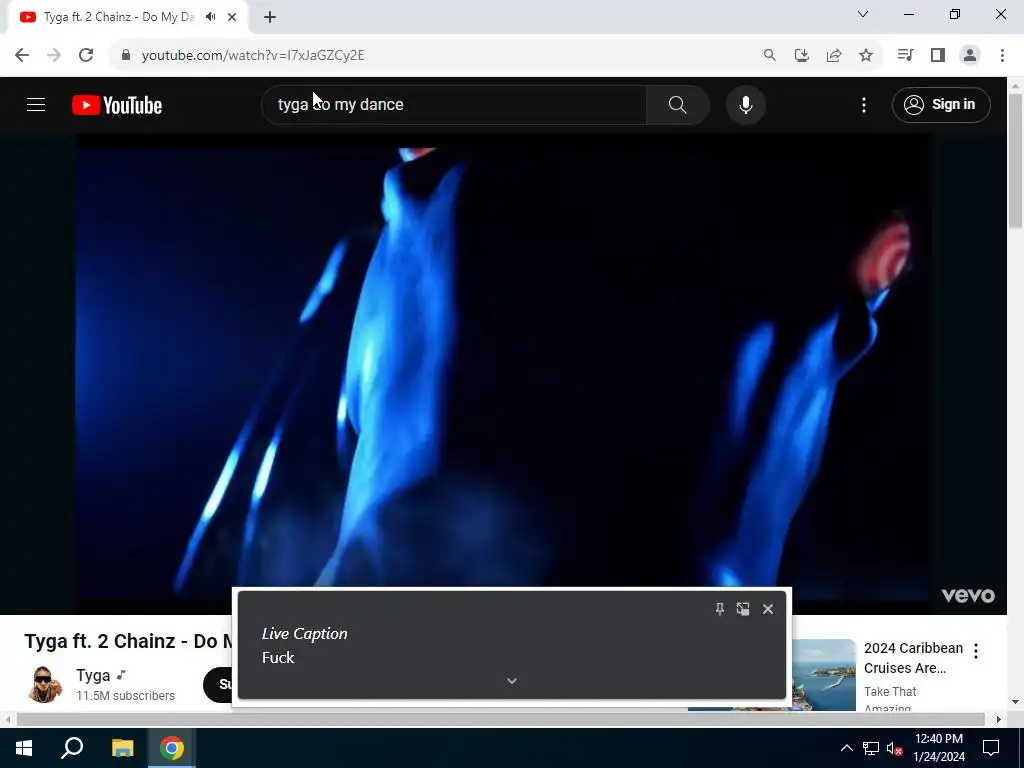Click the video title text
The image size is (1024, 768).
pos(128,641)
